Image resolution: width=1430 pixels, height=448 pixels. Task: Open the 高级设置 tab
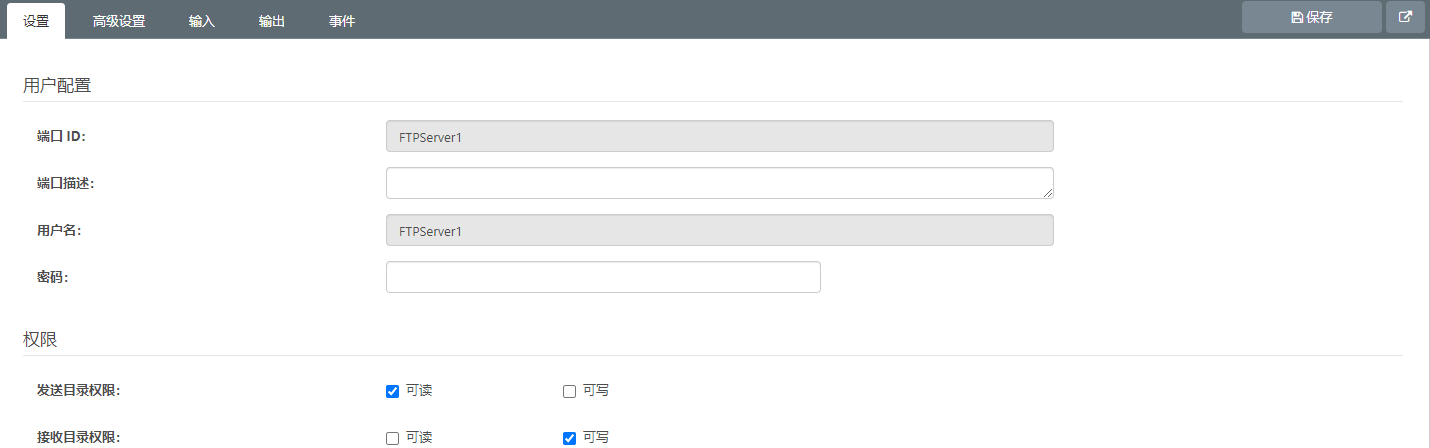[x=119, y=21]
